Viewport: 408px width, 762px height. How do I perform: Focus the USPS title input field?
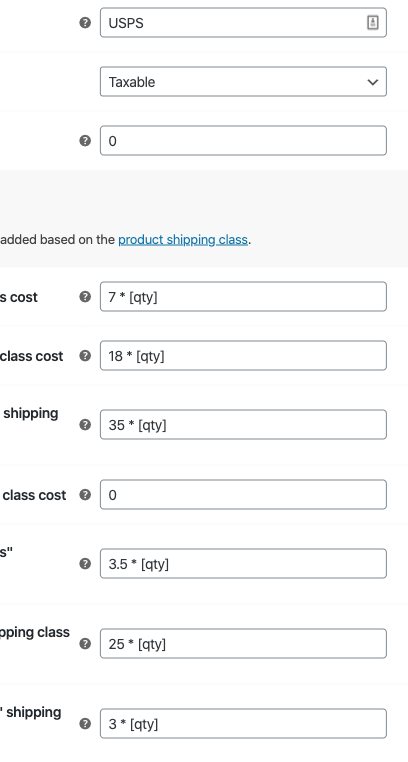[x=243, y=22]
